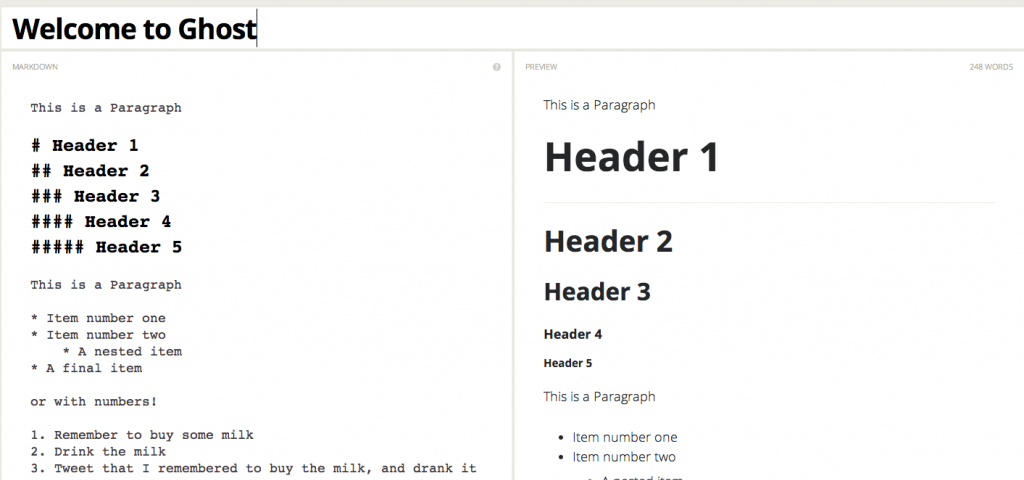Image resolution: width=1024 pixels, height=480 pixels.
Task: Click '* A nested item' in editor
Action: pyautogui.click(x=122, y=351)
